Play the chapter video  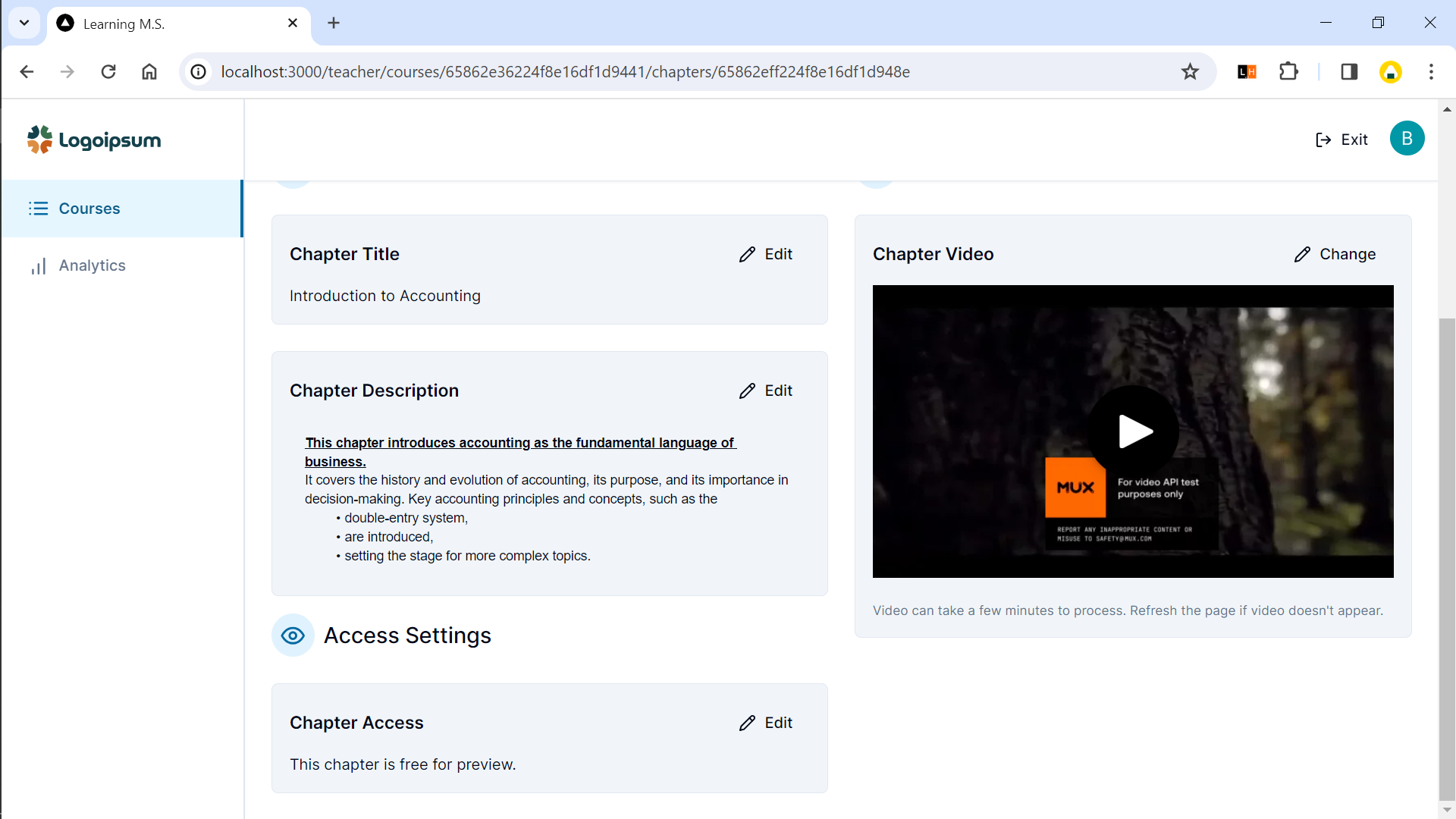click(1133, 431)
